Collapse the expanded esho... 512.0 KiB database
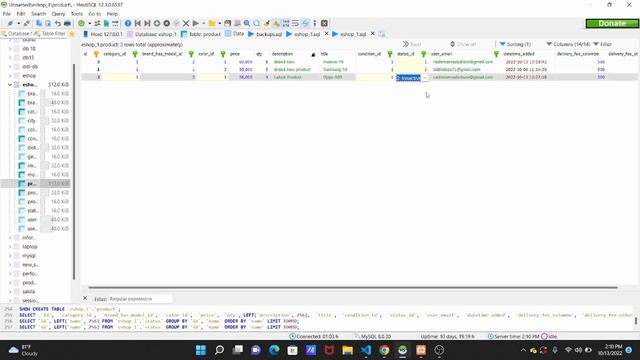 click(10, 84)
